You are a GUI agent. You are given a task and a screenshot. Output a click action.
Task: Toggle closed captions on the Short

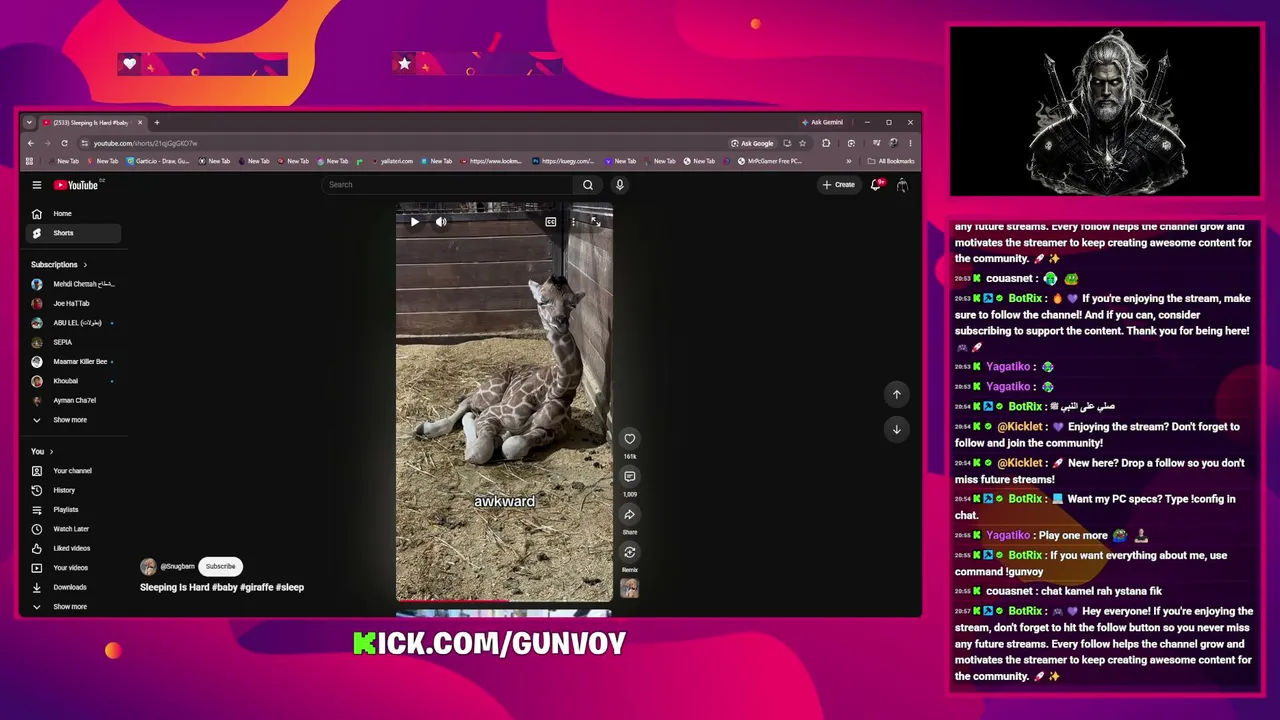click(x=551, y=222)
